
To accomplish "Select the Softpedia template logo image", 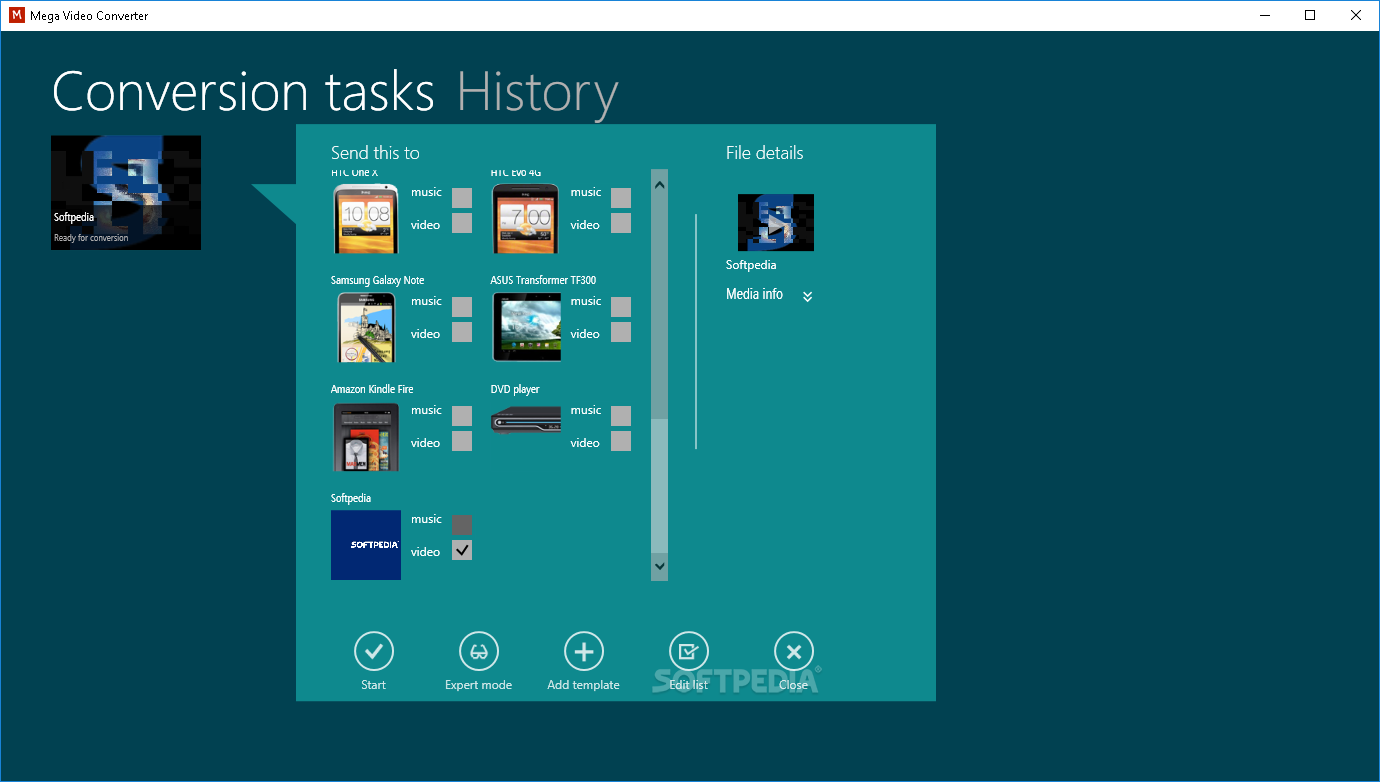I will point(366,545).
